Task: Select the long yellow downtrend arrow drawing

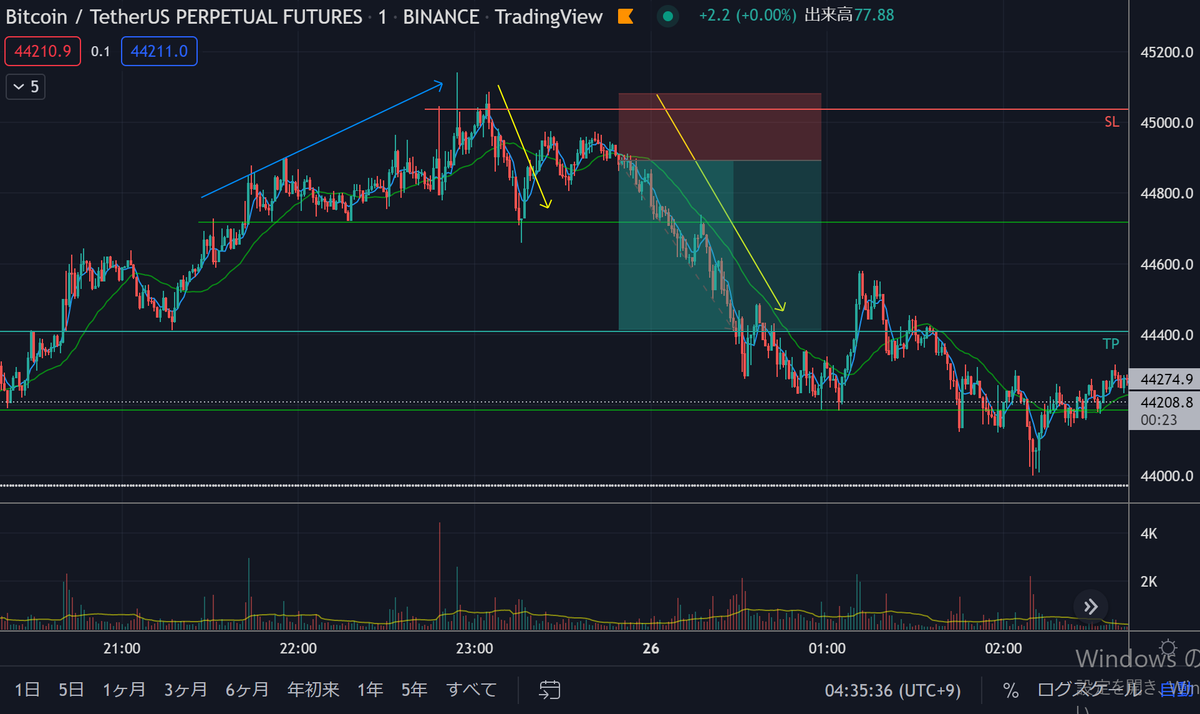Action: (720, 200)
